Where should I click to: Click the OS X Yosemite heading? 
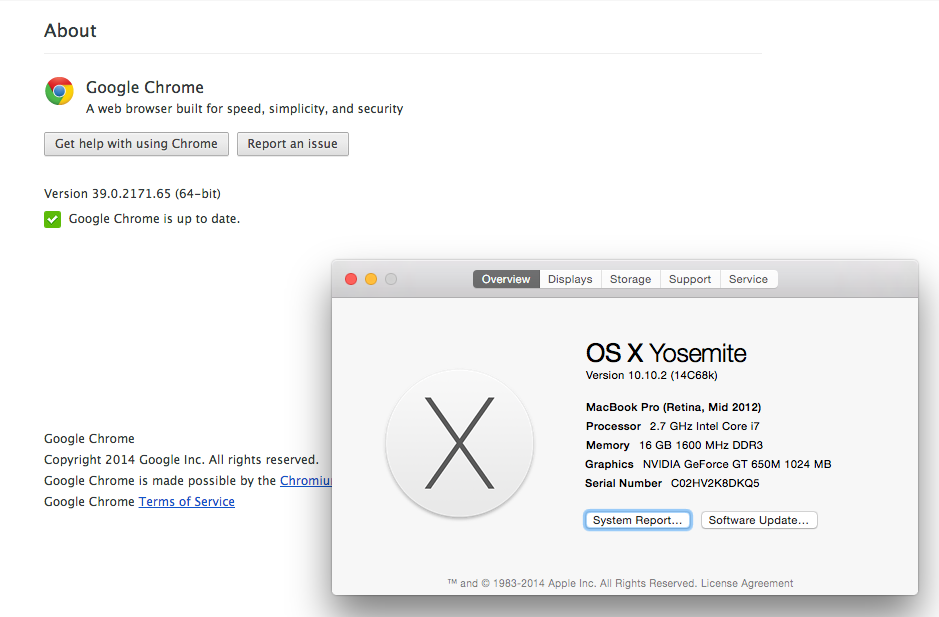(x=666, y=353)
